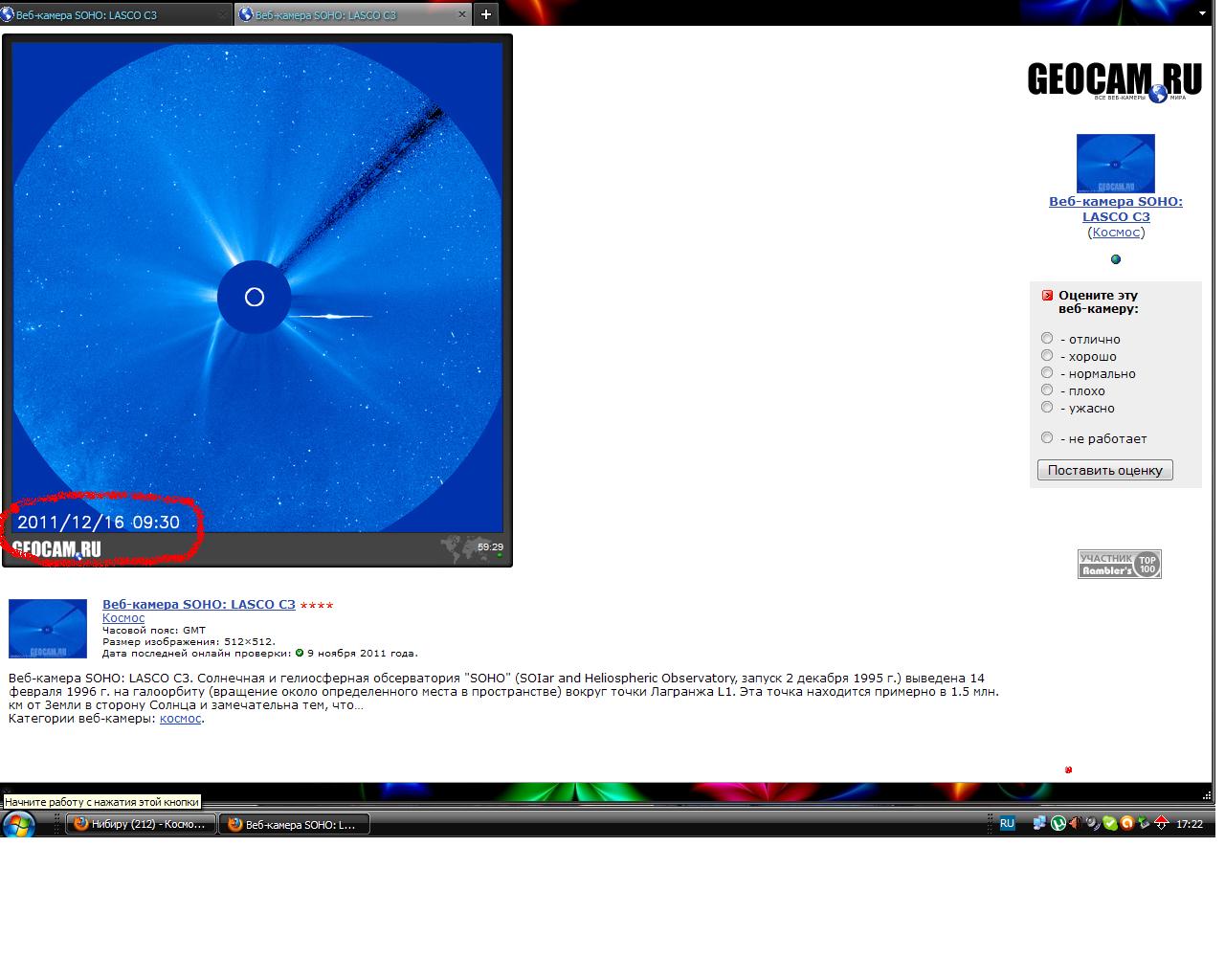This screenshot has height=980, width=1225.
Task: Click the text Часовой пояс: GMT
Action: click(x=154, y=631)
